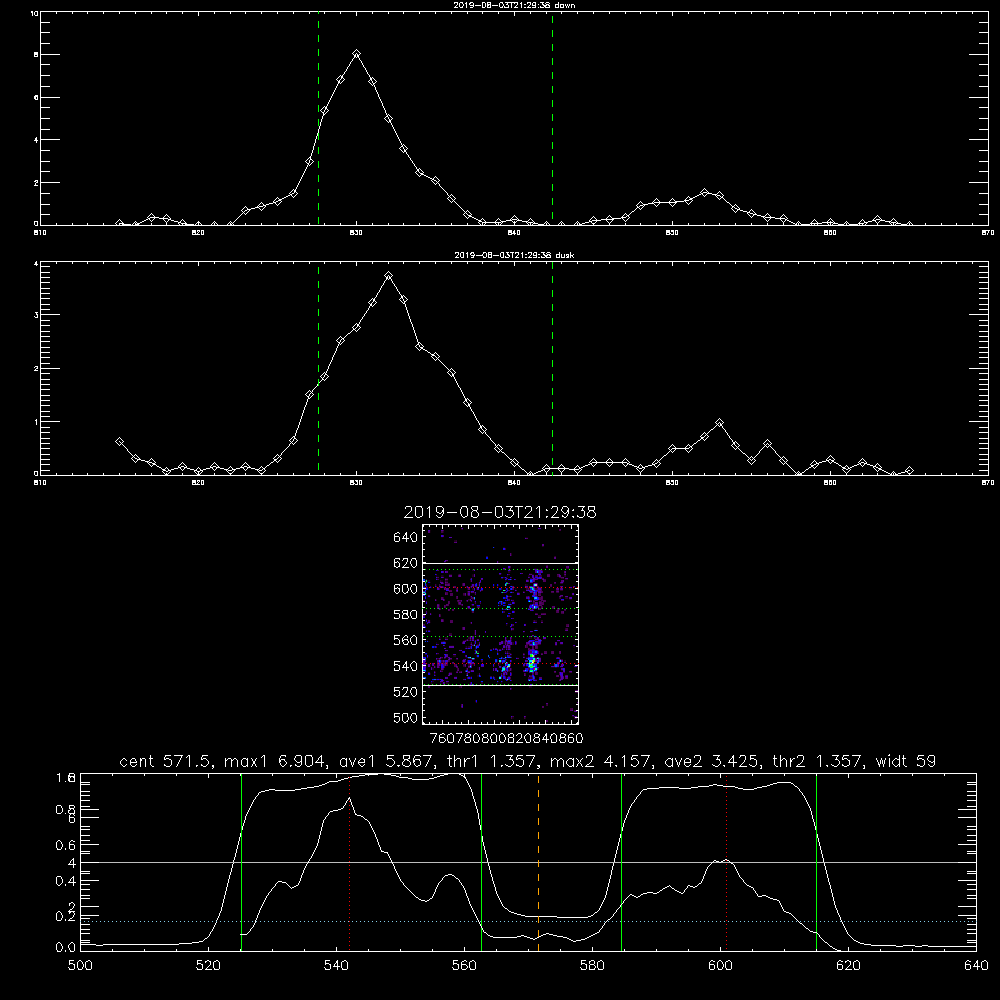The image size is (1000, 1000).
Task: Select the spectral image thumbnail
Action: pyautogui.click(x=501, y=624)
